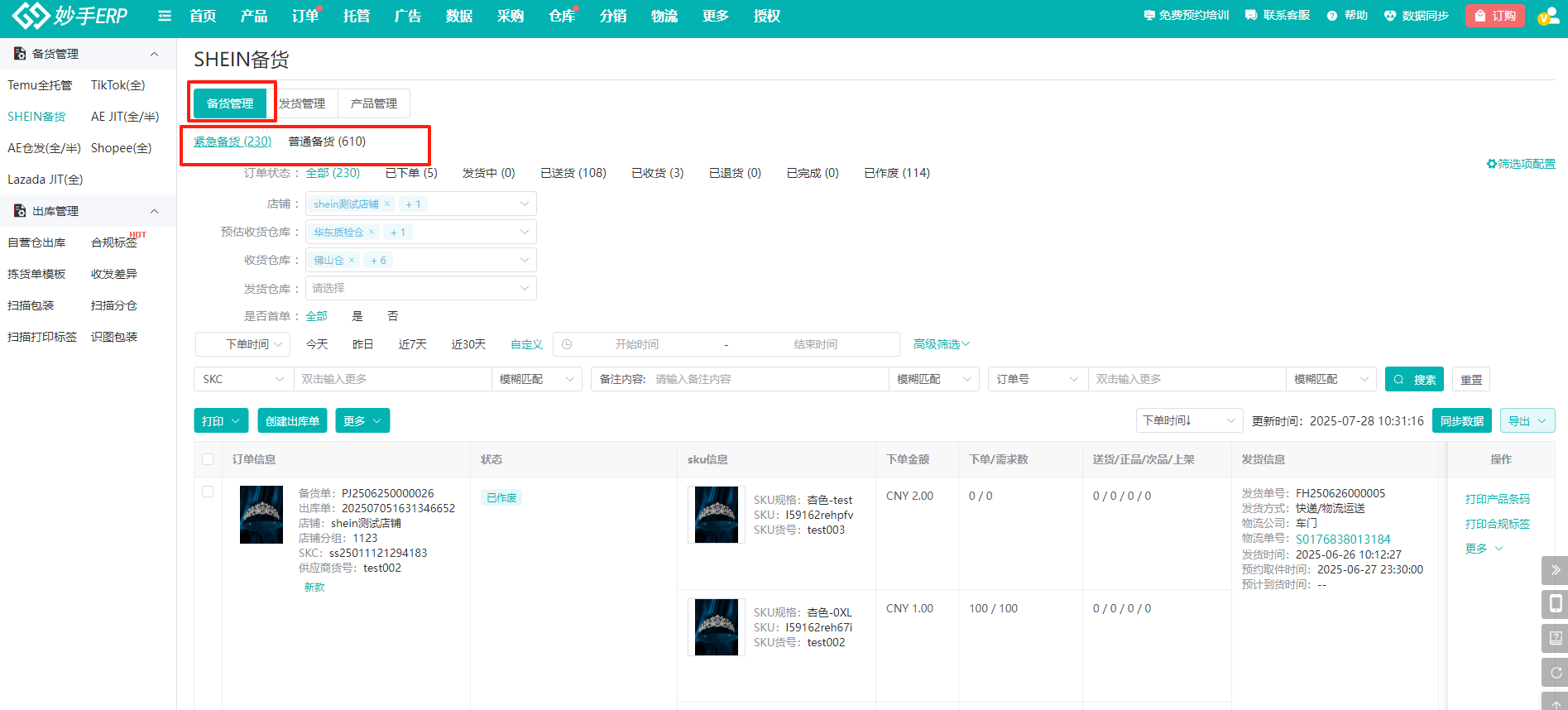Select 是否首单 option 否
This screenshot has width=1568, height=710.
(393, 316)
